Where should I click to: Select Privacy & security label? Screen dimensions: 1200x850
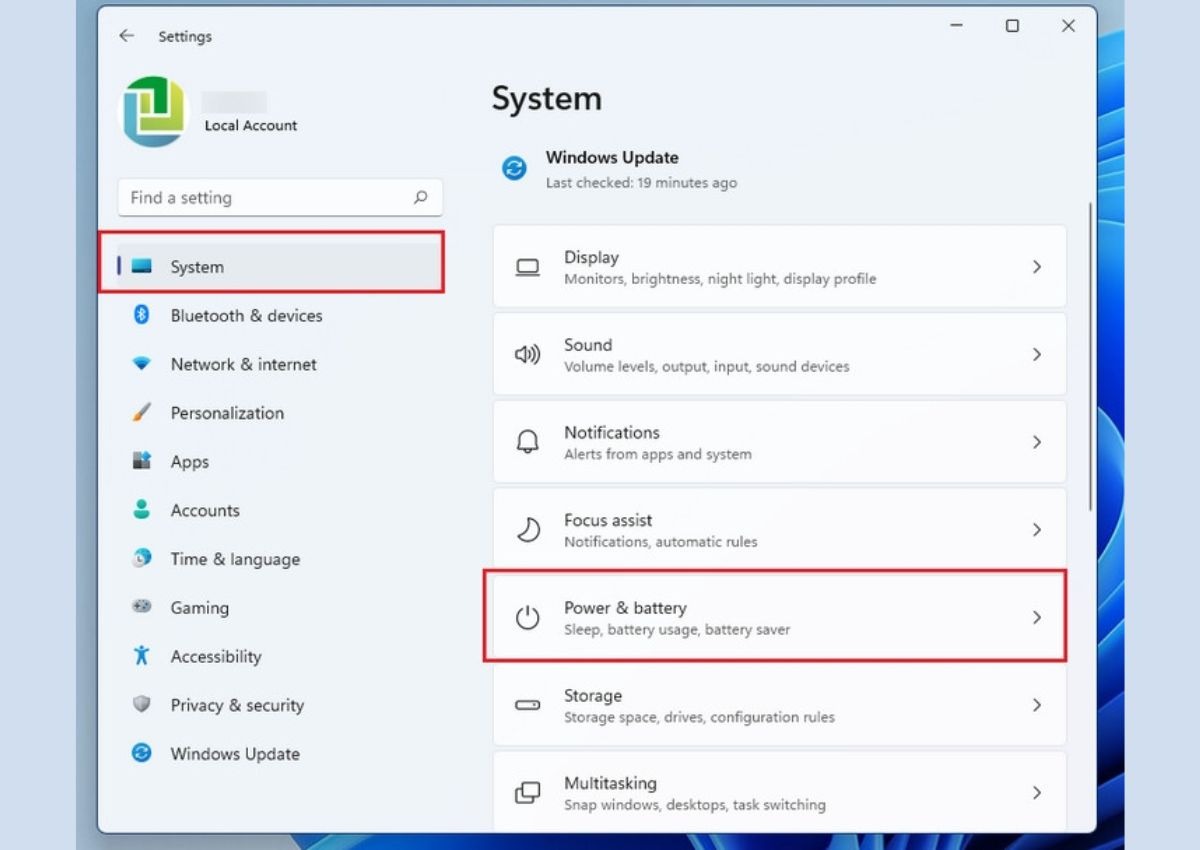(237, 706)
